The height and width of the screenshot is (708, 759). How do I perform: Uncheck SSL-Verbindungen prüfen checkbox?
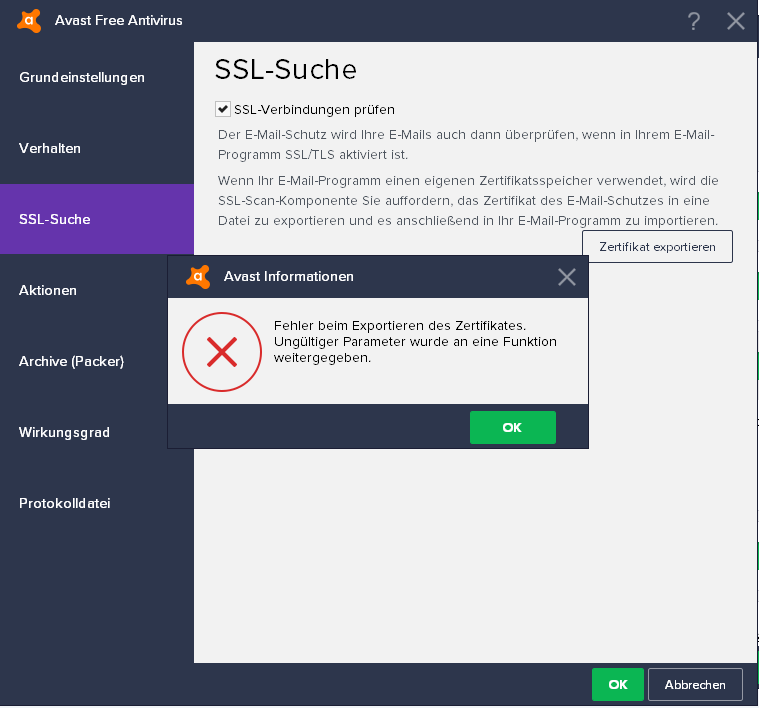tap(223, 109)
